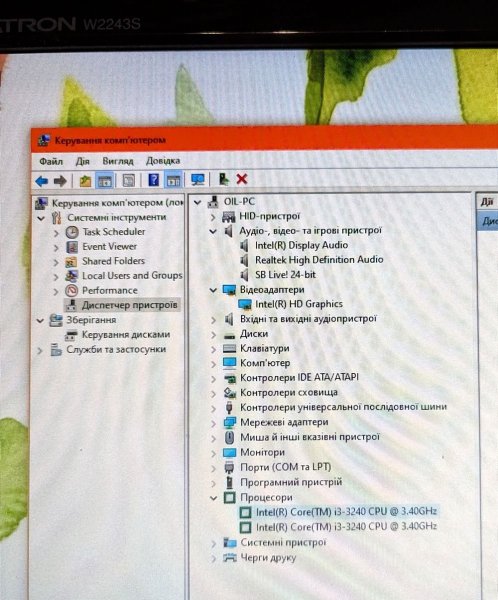Click the Диски category icon
The image size is (498, 600).
229,335
